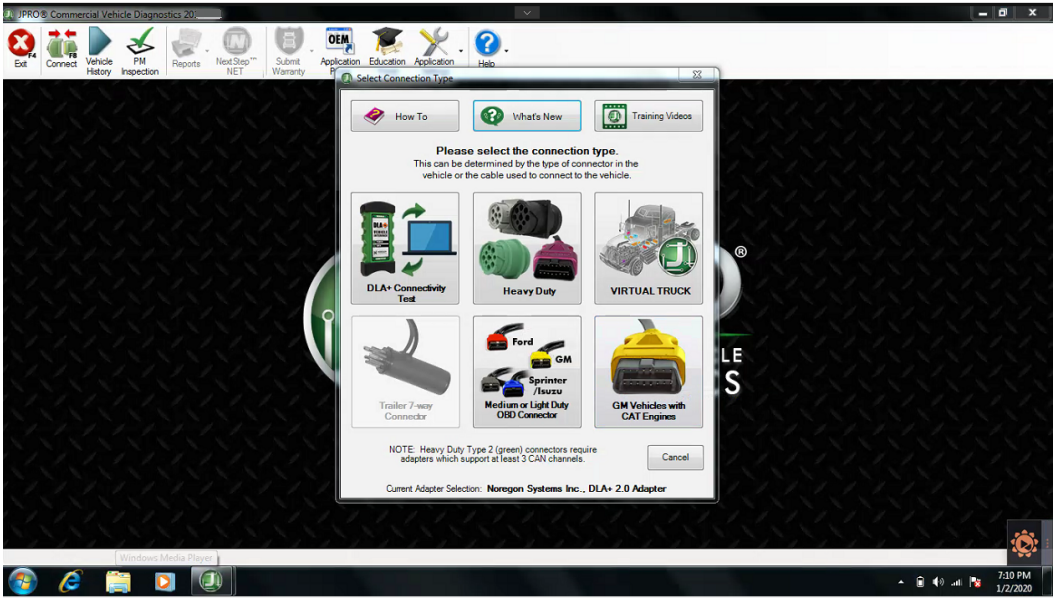Restore down the JPRO main window
1054x598 pixels.
point(1003,13)
